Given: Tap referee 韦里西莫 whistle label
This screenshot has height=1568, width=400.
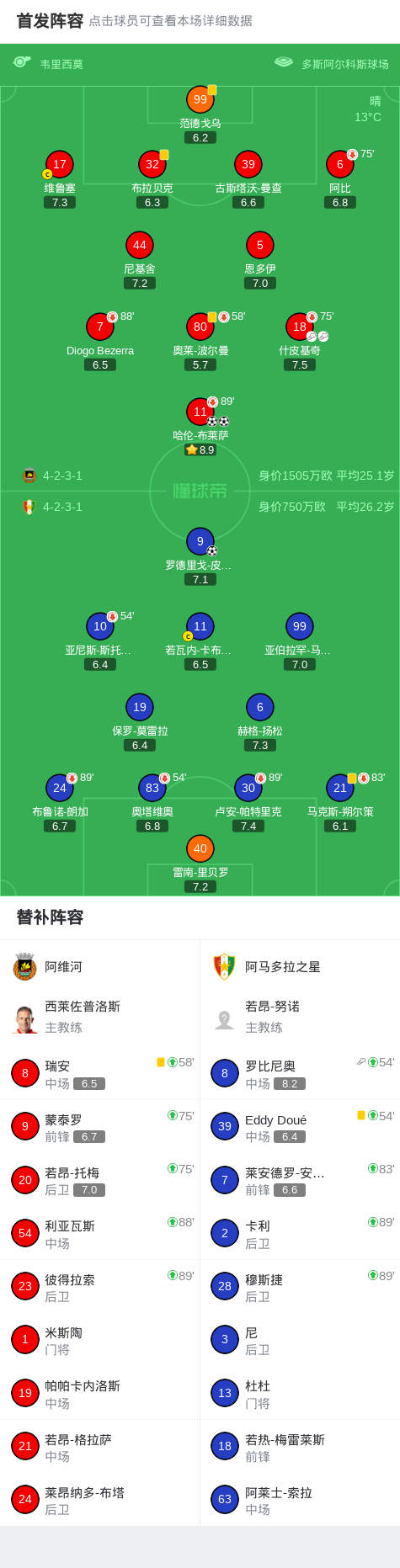Looking at the screenshot, I should (61, 64).
